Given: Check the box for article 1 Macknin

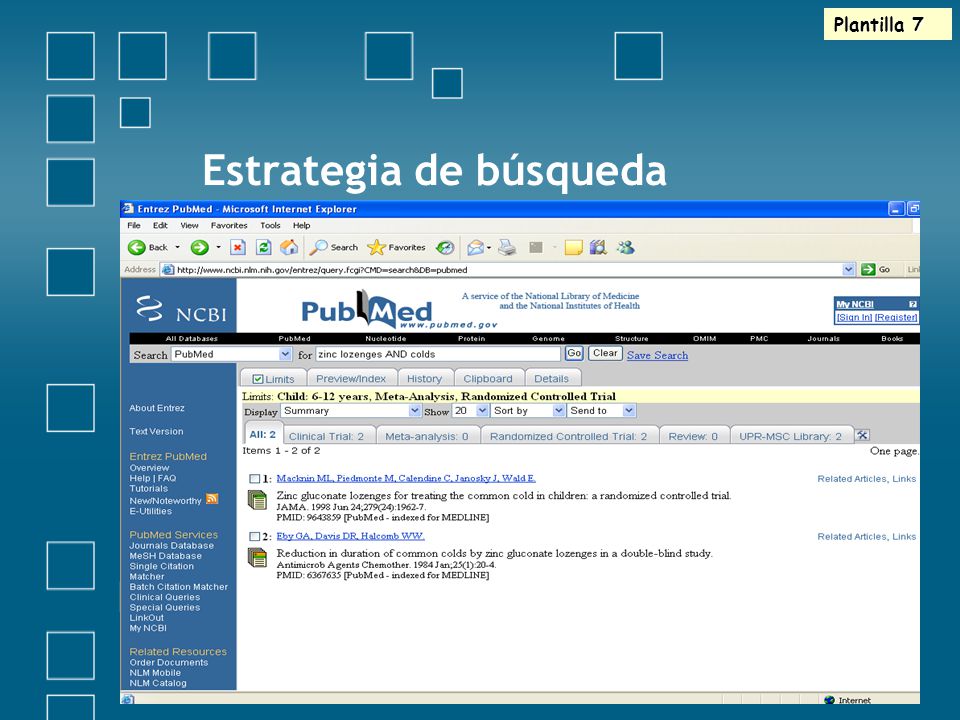Looking at the screenshot, I should click(255, 479).
